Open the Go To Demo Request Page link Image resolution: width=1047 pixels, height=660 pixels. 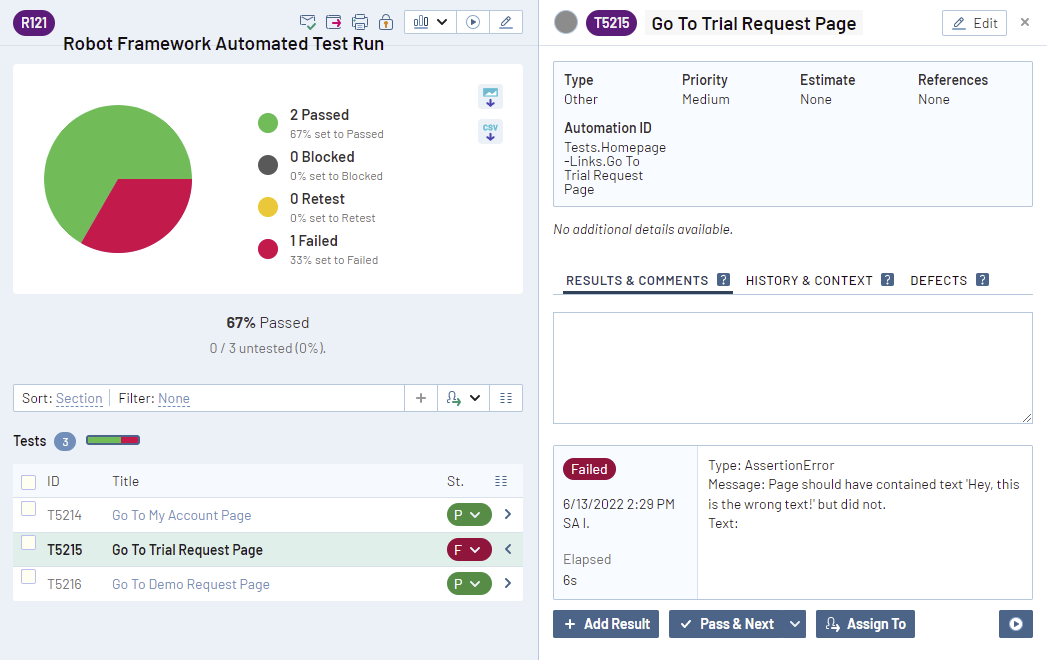(190, 584)
